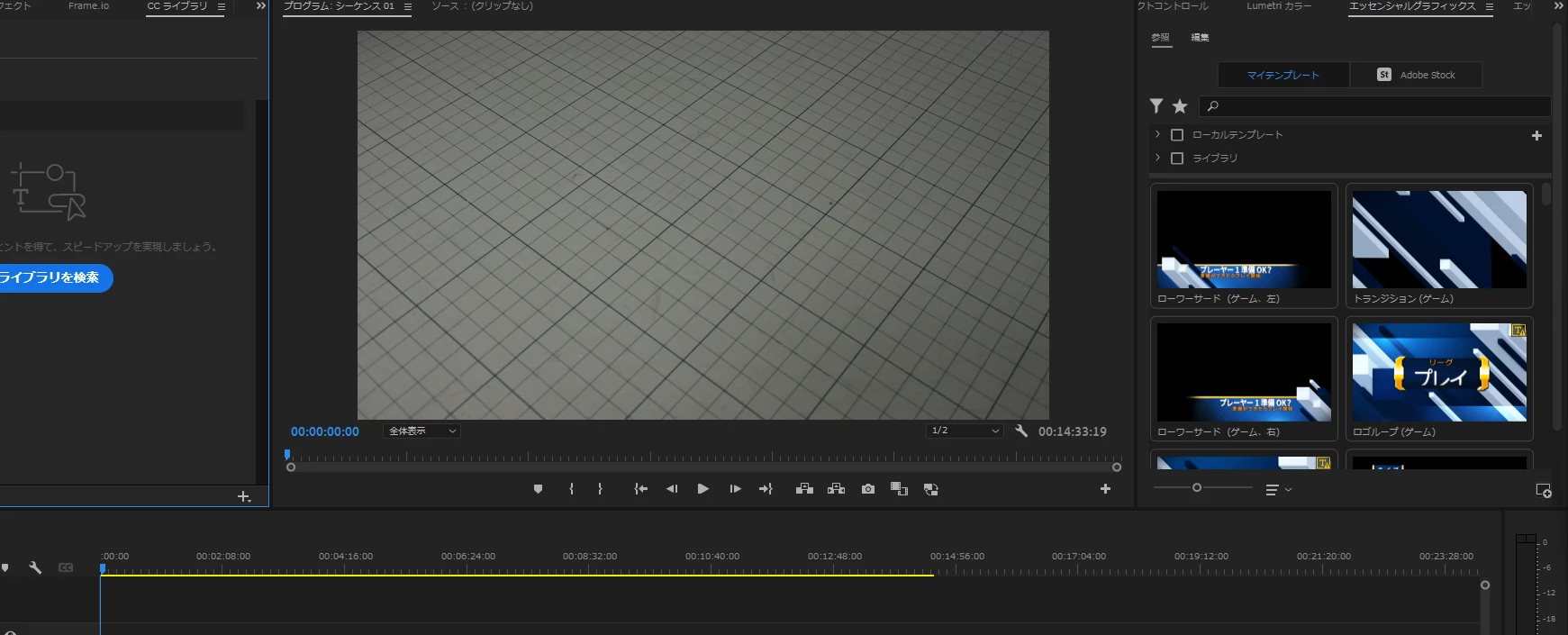Select the ロゴループ (ゲーム) template
1568x635 pixels.
[x=1439, y=379]
